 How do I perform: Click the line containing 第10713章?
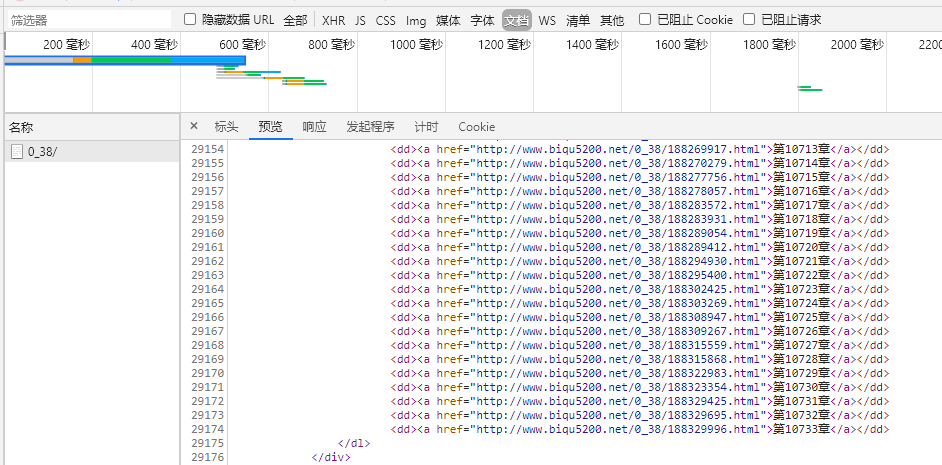point(640,149)
